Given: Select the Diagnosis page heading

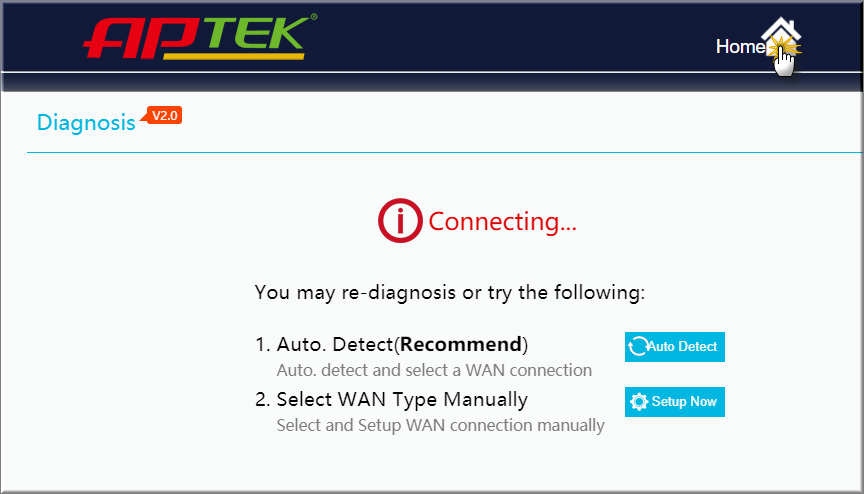Looking at the screenshot, I should 86,122.
